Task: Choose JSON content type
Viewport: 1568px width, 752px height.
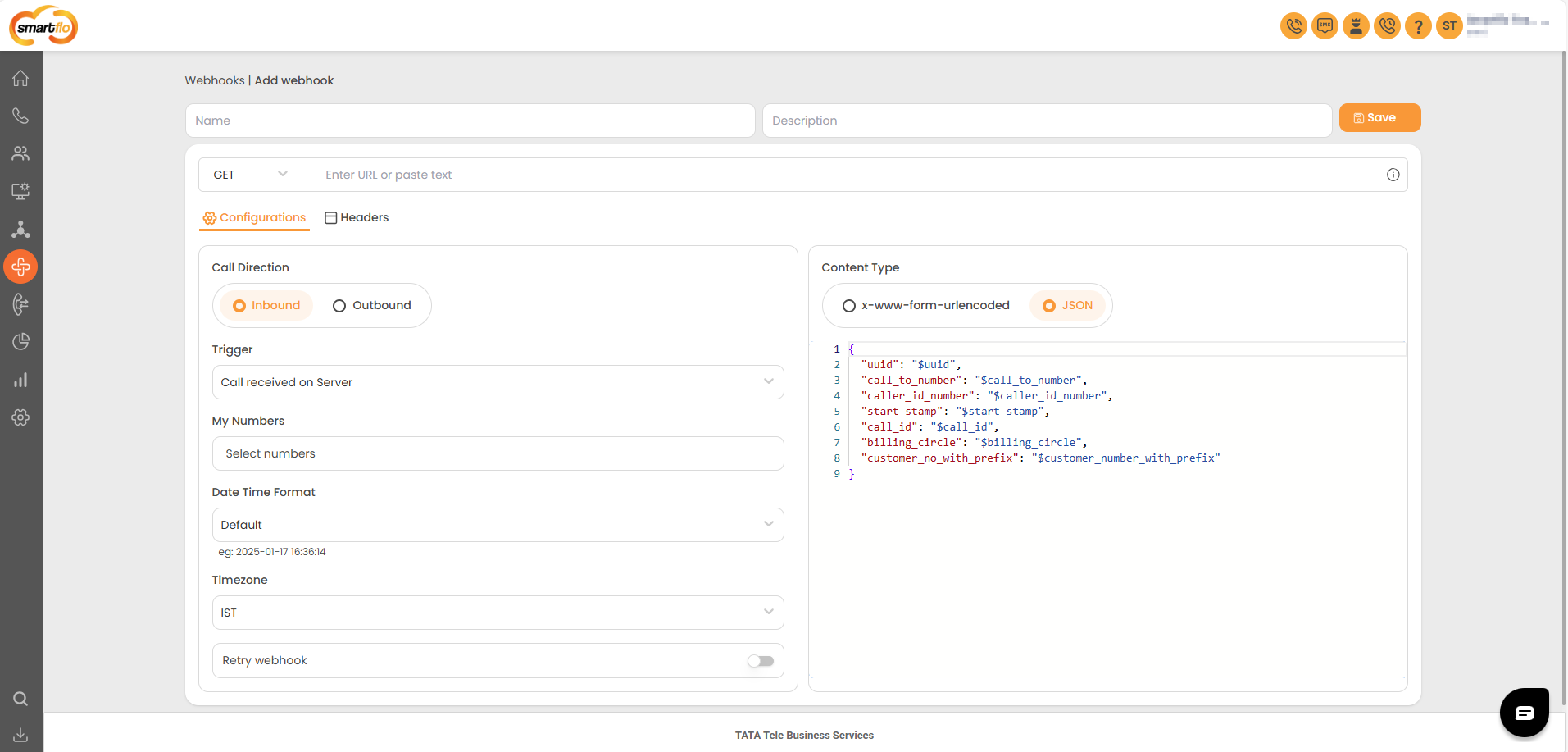Action: pyautogui.click(x=1067, y=305)
